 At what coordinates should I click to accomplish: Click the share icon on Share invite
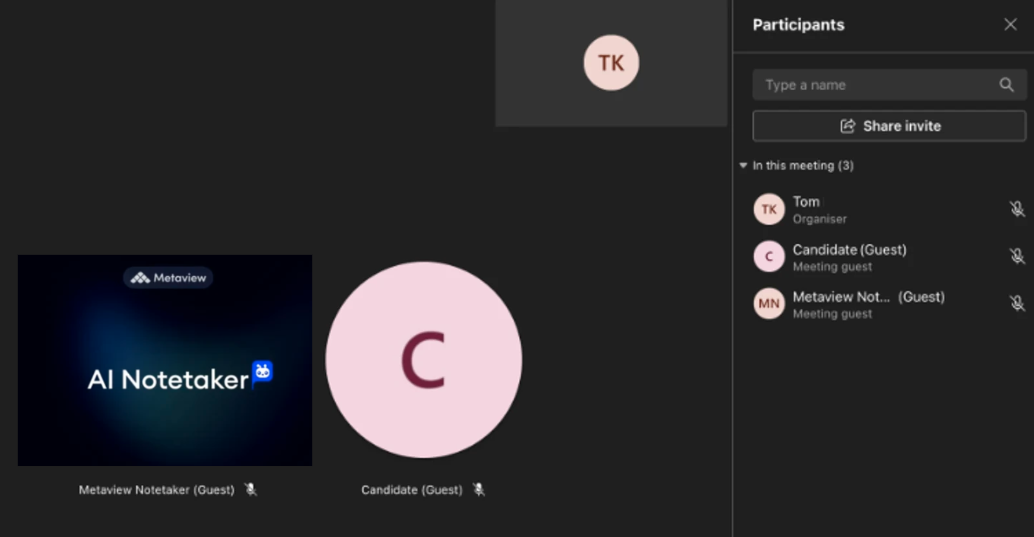[x=848, y=126]
